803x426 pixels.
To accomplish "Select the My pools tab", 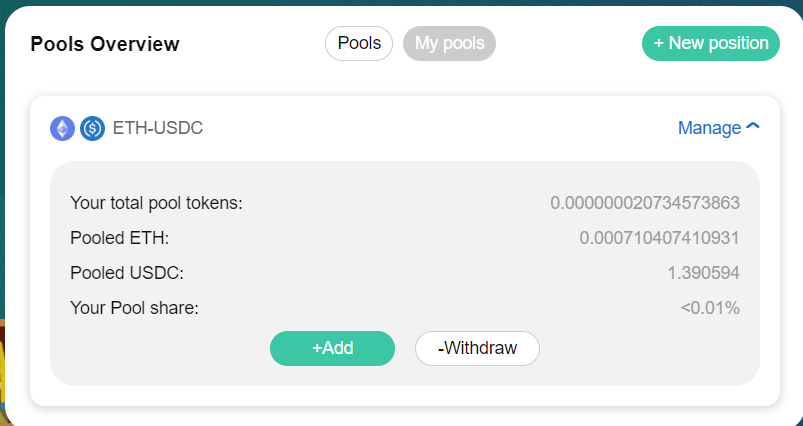I will click(x=449, y=44).
